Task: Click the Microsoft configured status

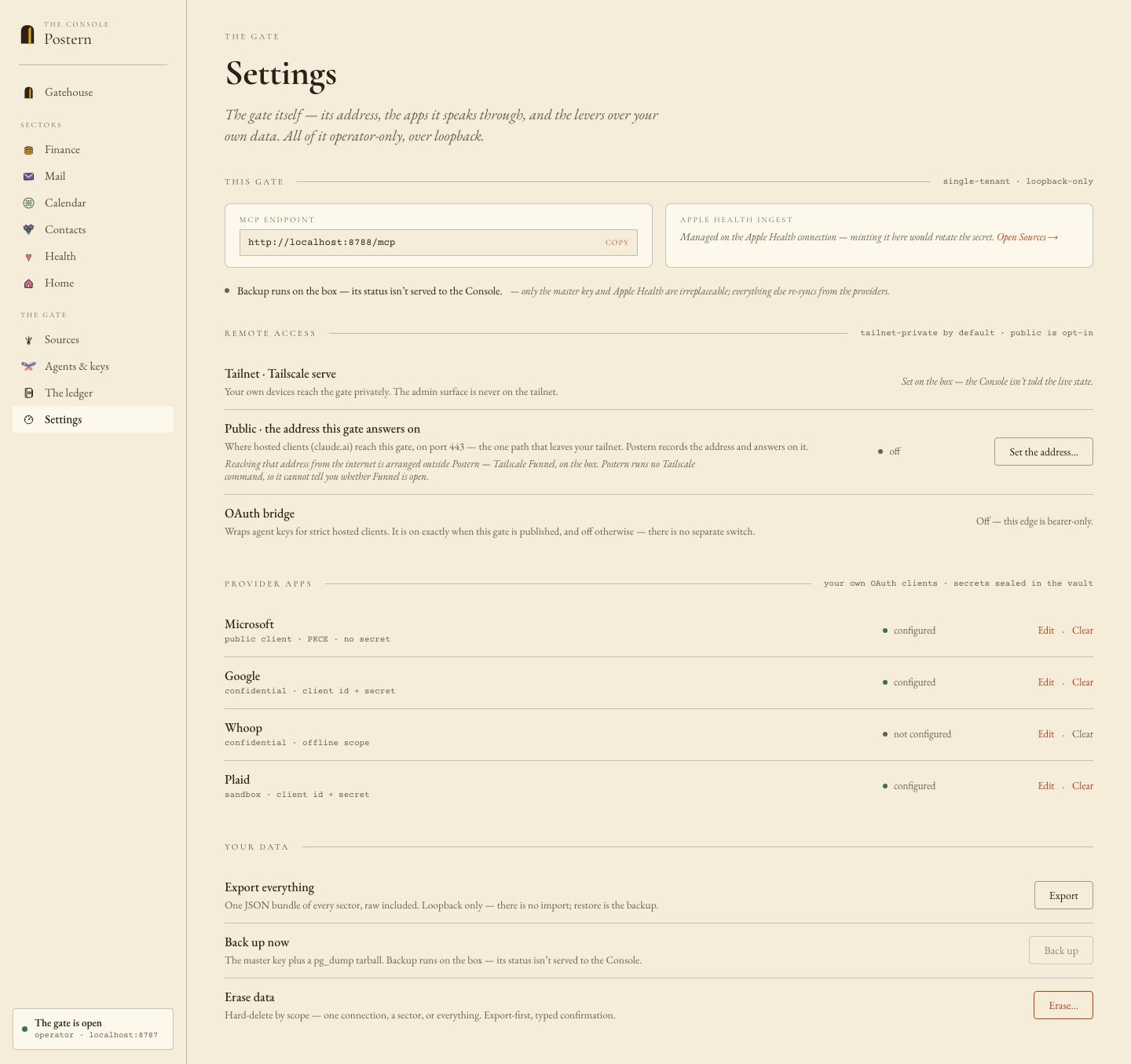Action: click(909, 631)
